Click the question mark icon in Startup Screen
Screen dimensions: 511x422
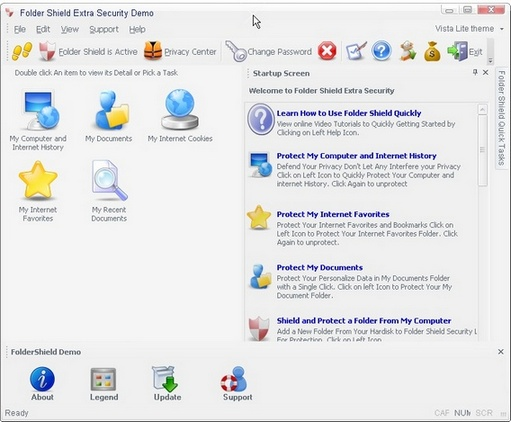pyautogui.click(x=261, y=119)
